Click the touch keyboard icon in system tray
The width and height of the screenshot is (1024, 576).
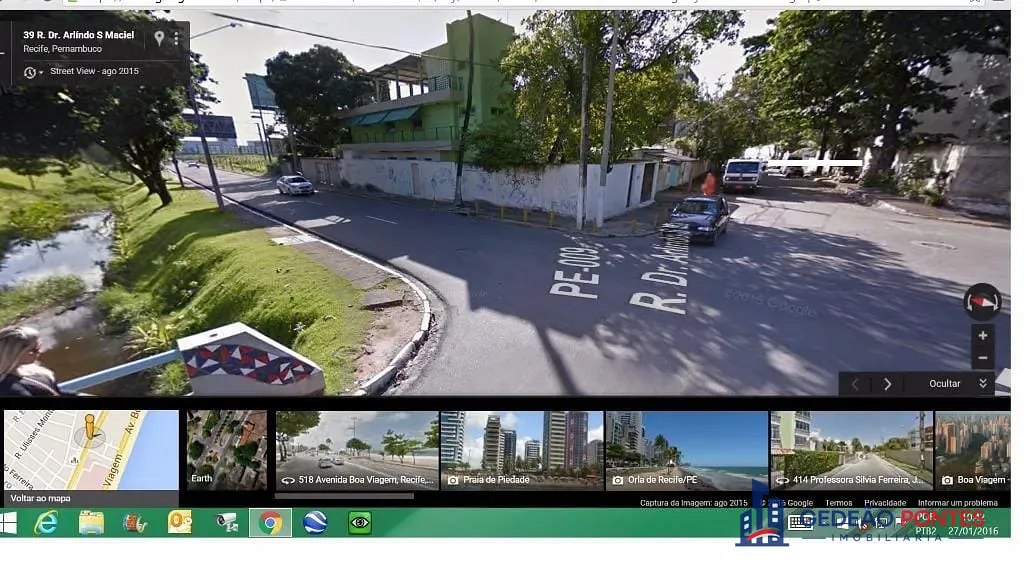point(800,522)
